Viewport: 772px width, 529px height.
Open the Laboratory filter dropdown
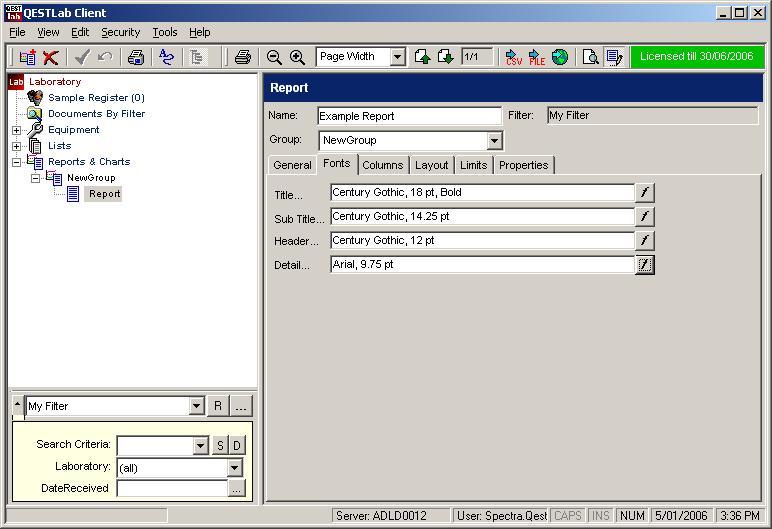235,468
